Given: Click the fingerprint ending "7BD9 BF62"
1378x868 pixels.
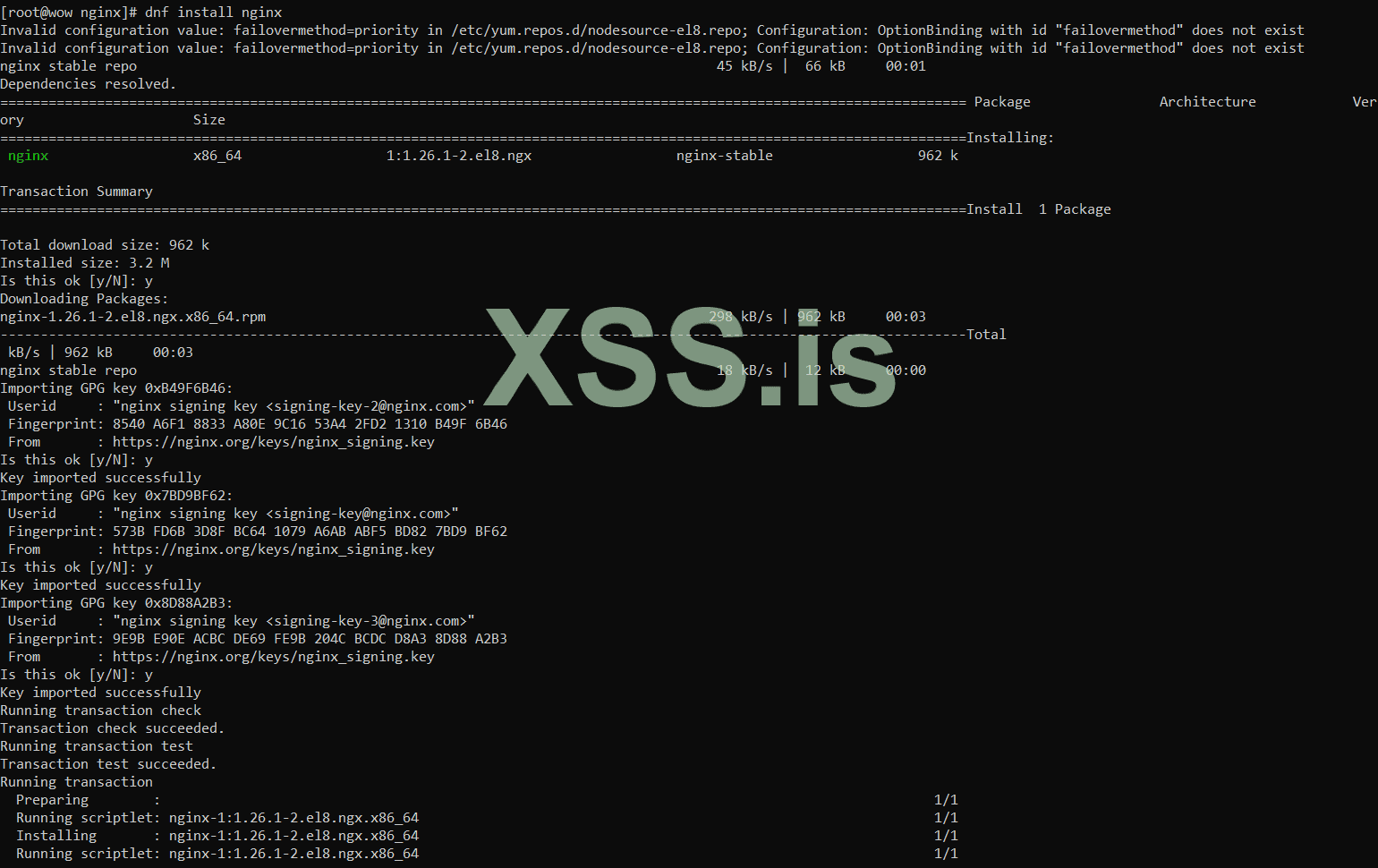Looking at the screenshot, I should click(x=310, y=532).
